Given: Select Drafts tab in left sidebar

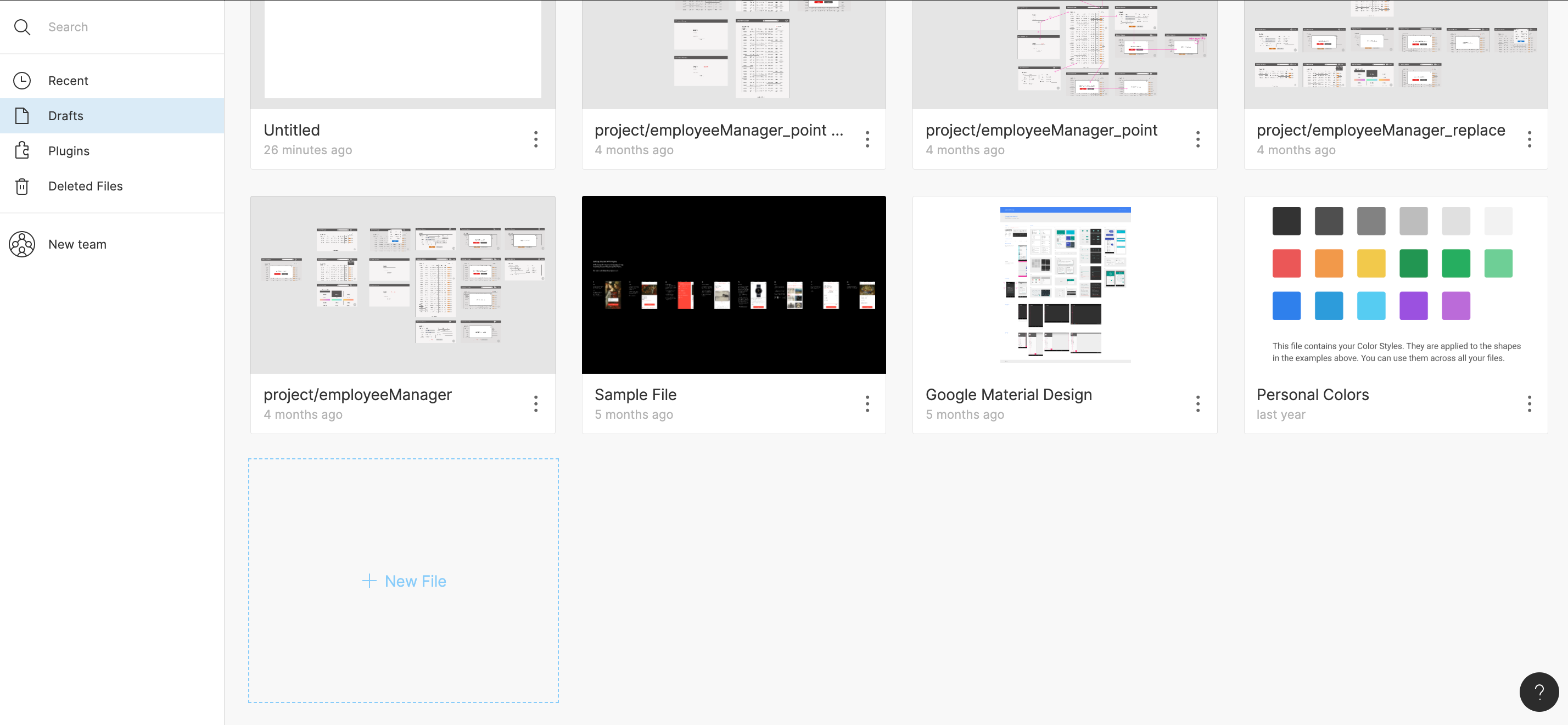Looking at the screenshot, I should click(112, 115).
